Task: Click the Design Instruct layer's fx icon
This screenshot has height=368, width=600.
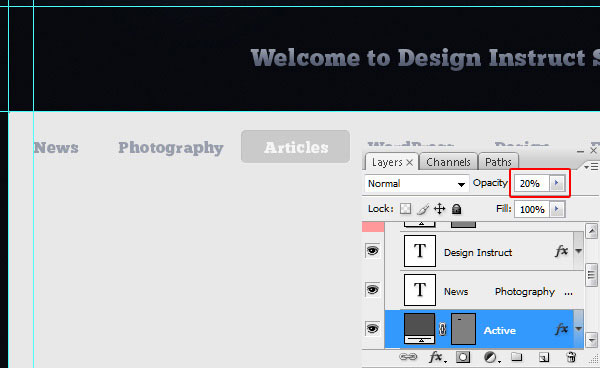Action: click(x=561, y=251)
